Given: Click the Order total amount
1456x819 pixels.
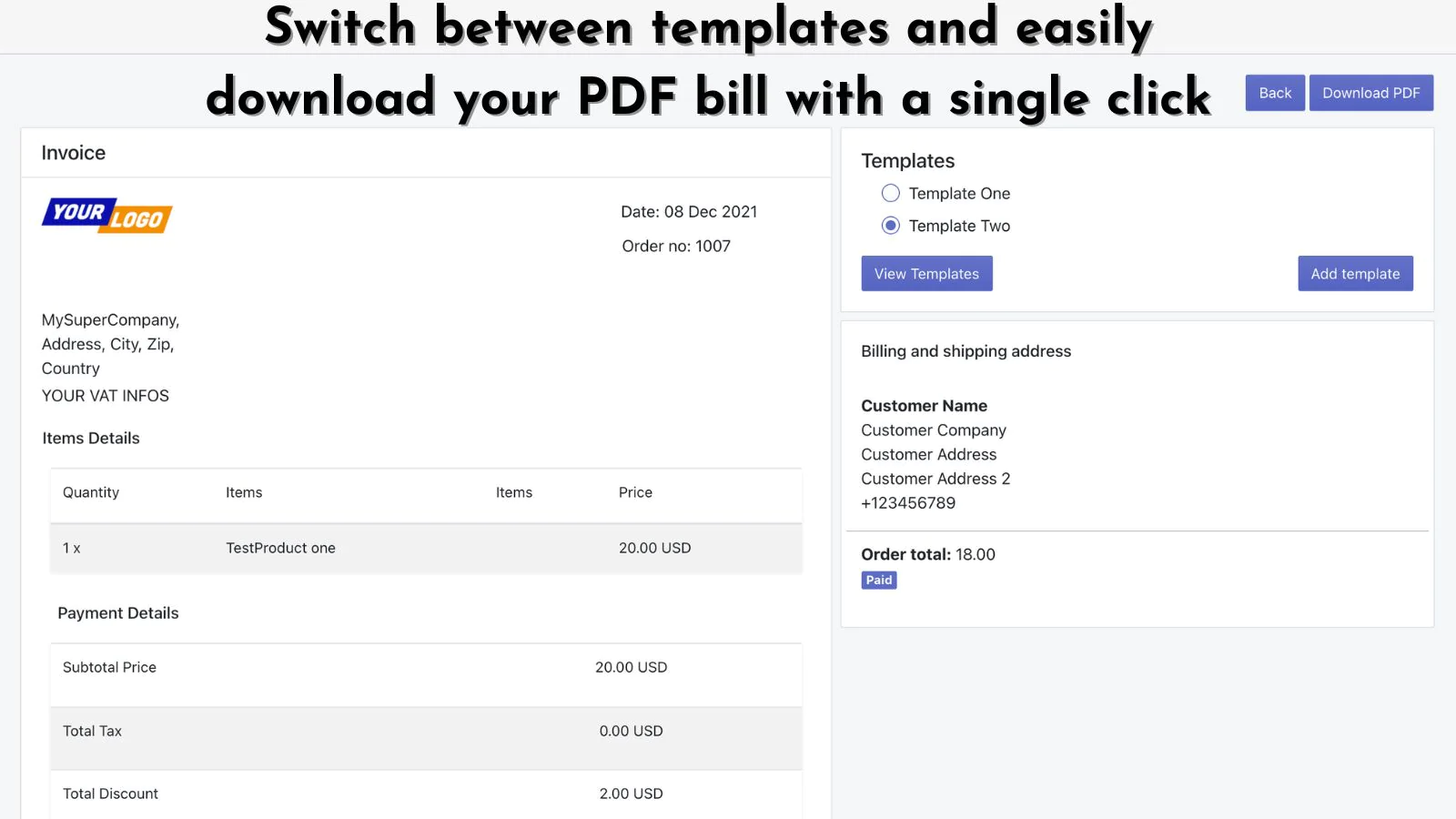Looking at the screenshot, I should click(x=976, y=554).
